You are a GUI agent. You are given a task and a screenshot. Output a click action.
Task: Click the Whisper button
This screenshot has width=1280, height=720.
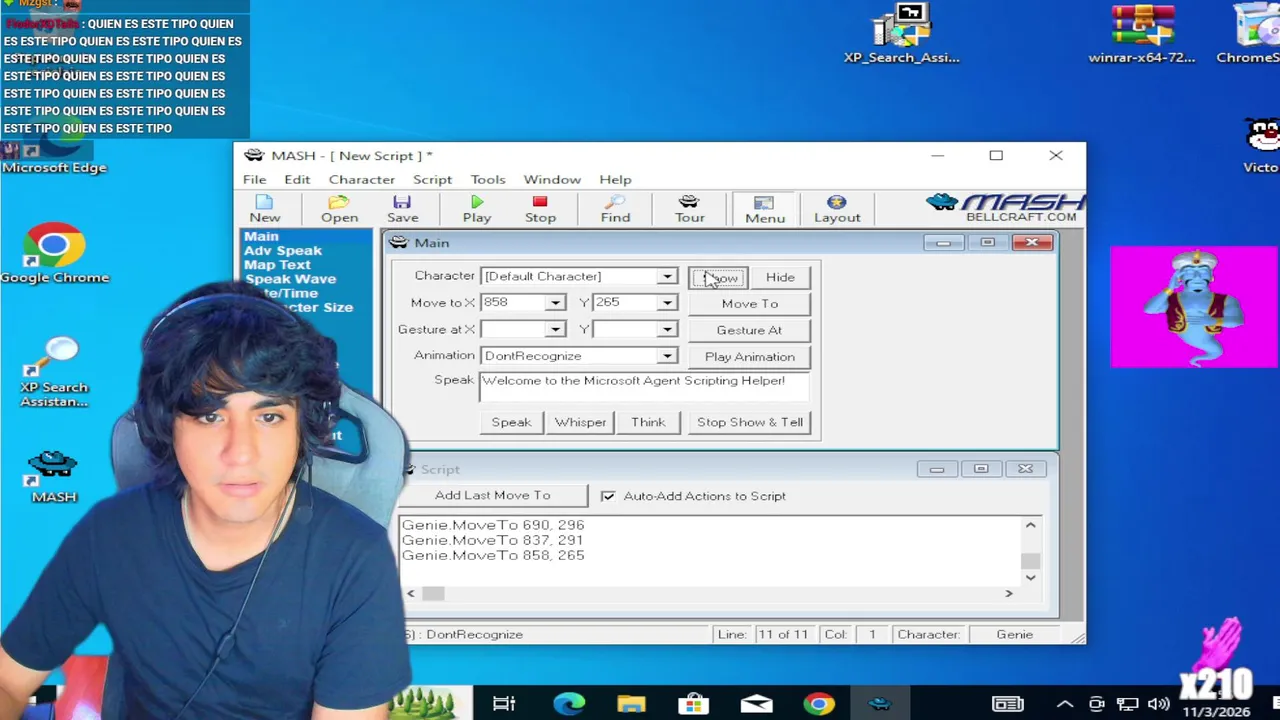click(580, 422)
